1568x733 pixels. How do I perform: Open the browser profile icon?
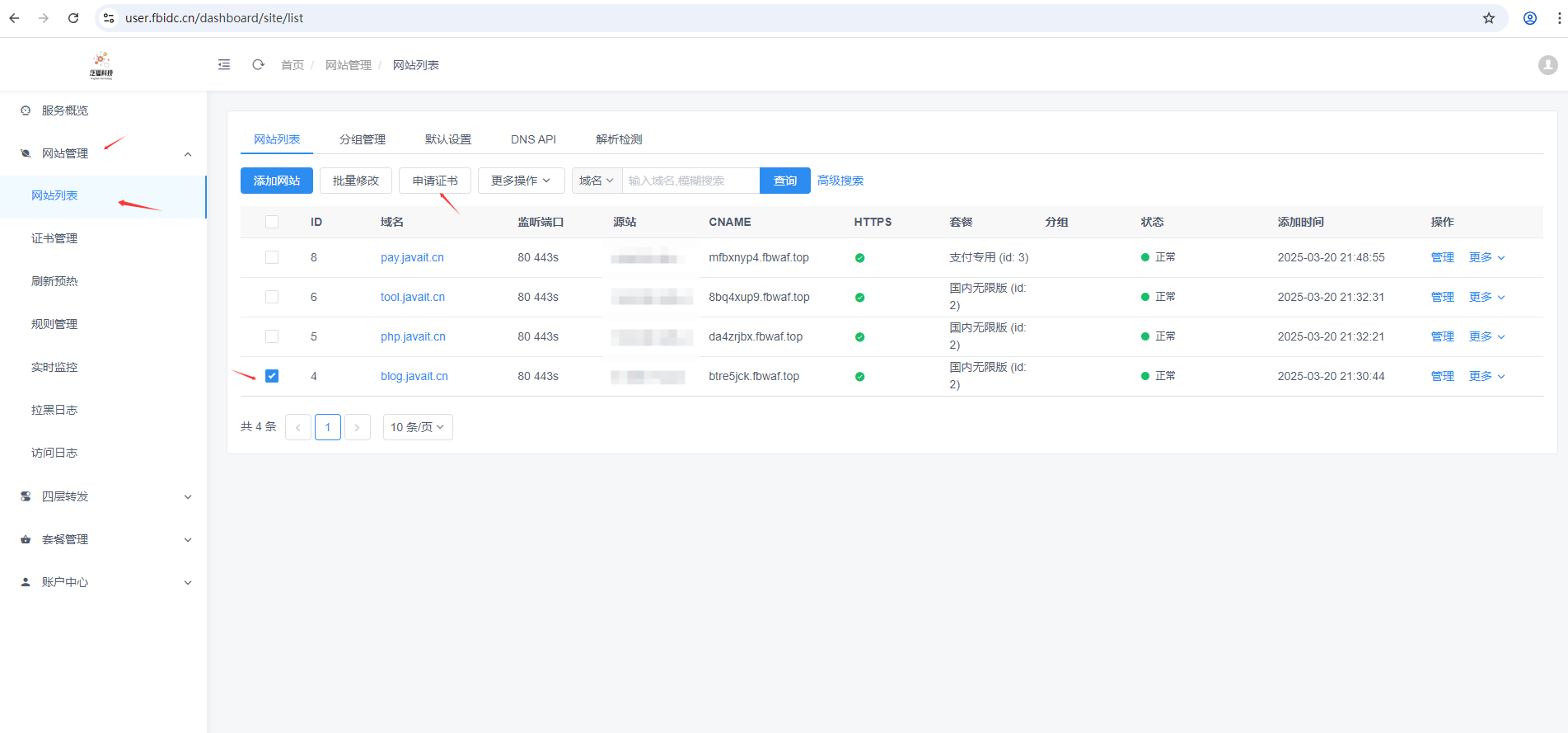click(x=1530, y=18)
